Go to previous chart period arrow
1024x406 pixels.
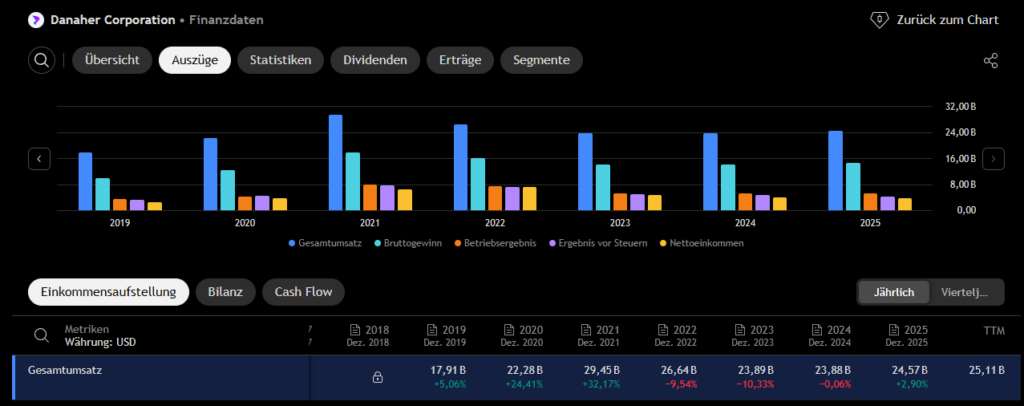(x=39, y=159)
